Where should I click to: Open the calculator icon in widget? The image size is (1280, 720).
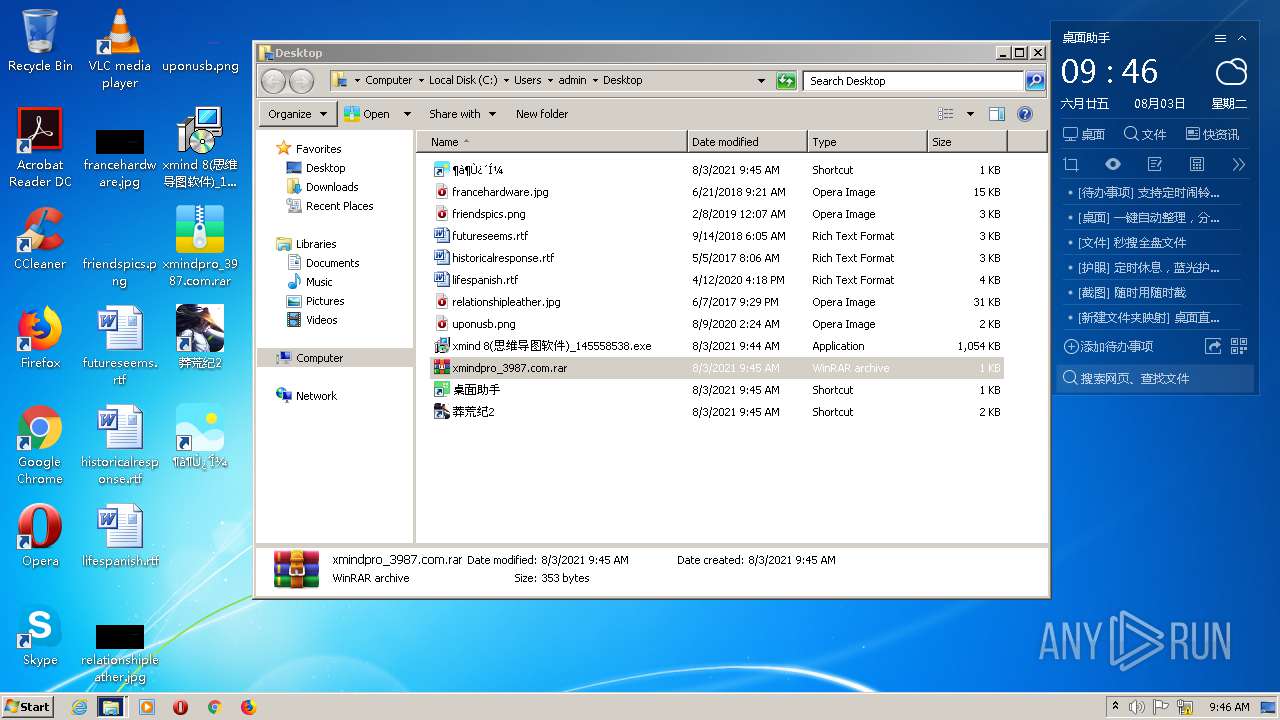[1197, 164]
